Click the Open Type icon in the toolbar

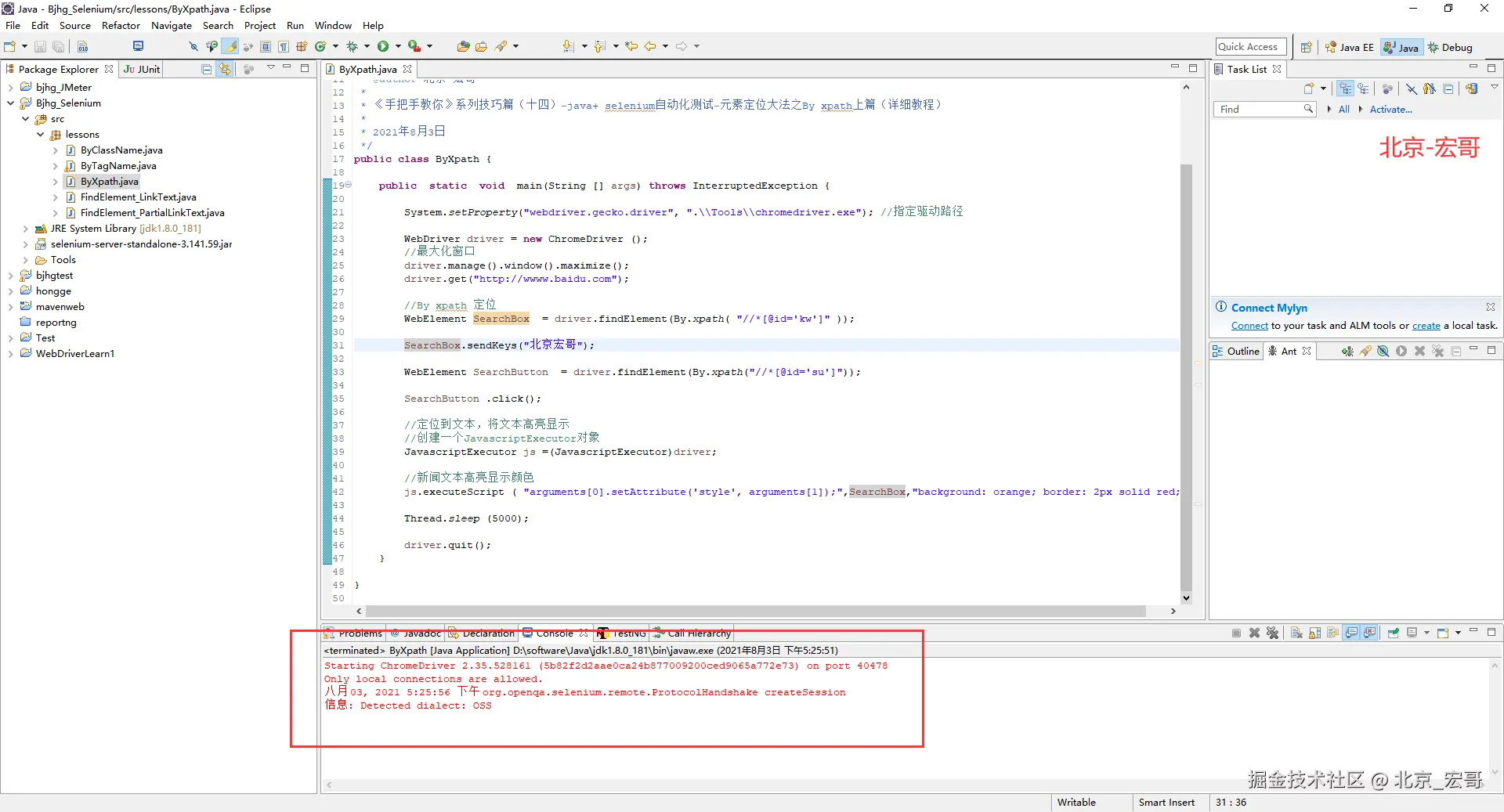[x=463, y=47]
